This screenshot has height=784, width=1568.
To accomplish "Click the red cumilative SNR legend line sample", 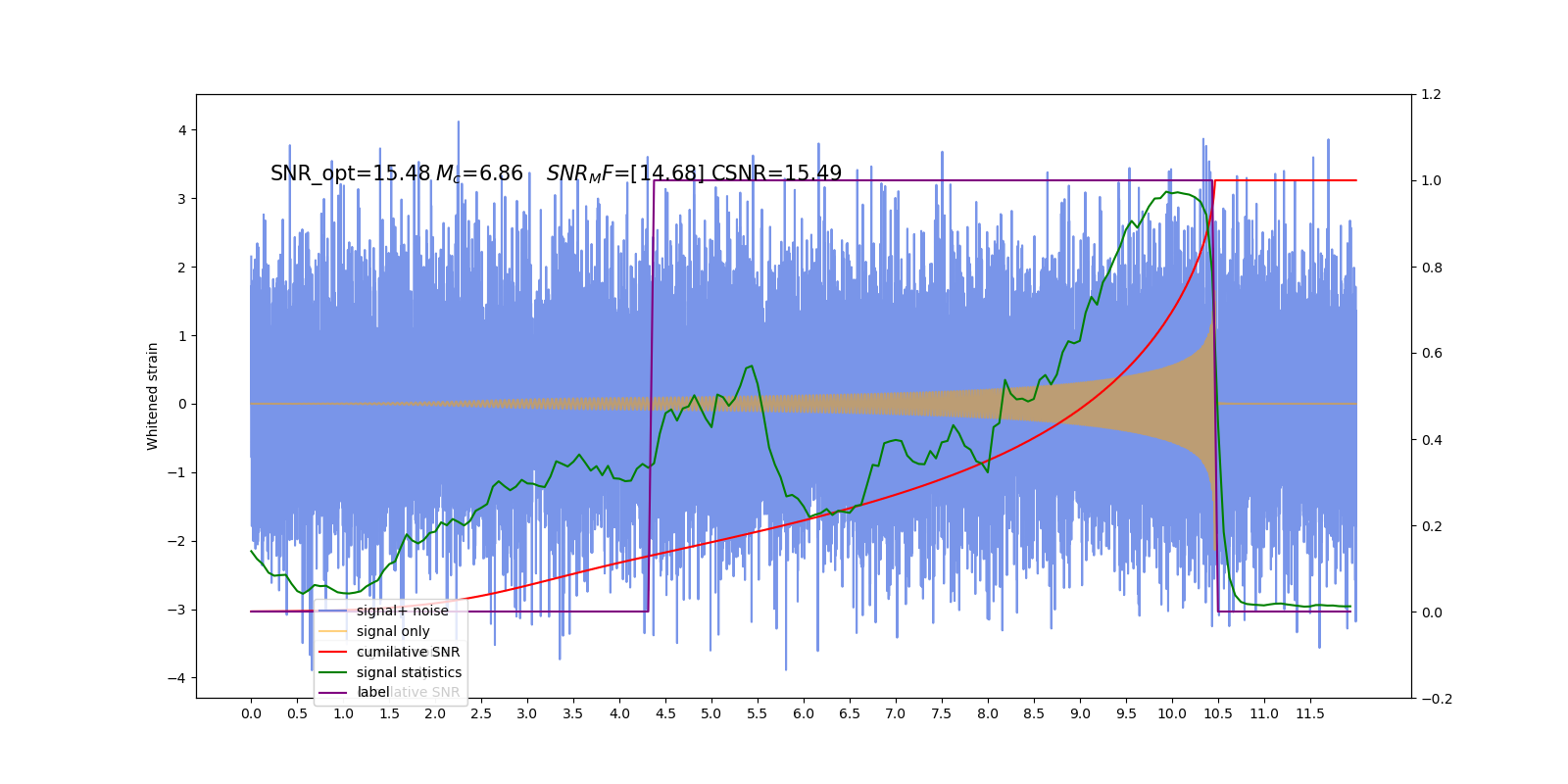I will pyautogui.click(x=333, y=652).
